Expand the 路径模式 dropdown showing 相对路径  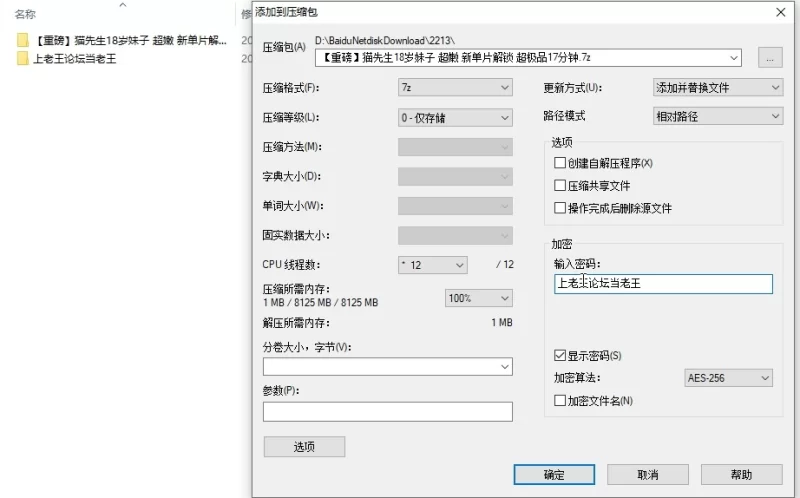[716, 117]
